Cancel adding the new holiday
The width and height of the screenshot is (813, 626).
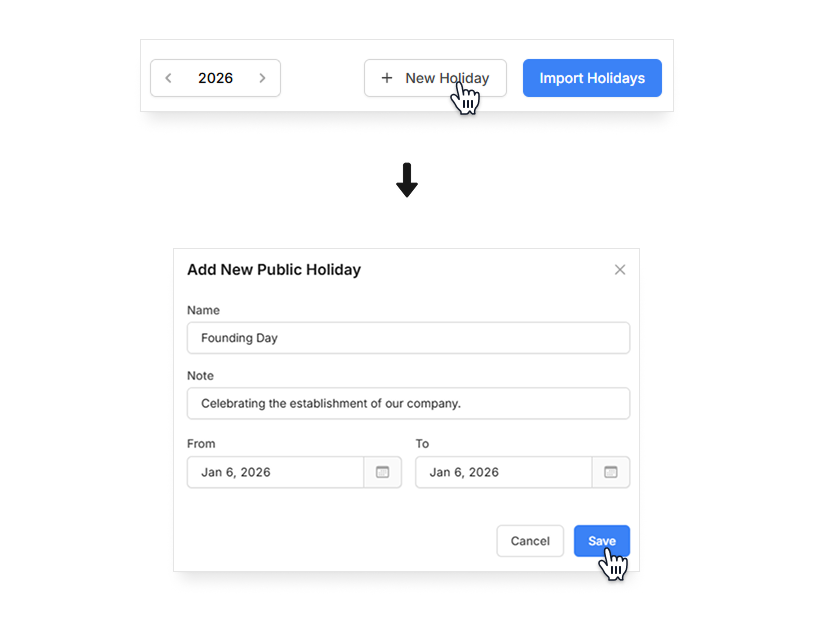pyautogui.click(x=530, y=540)
